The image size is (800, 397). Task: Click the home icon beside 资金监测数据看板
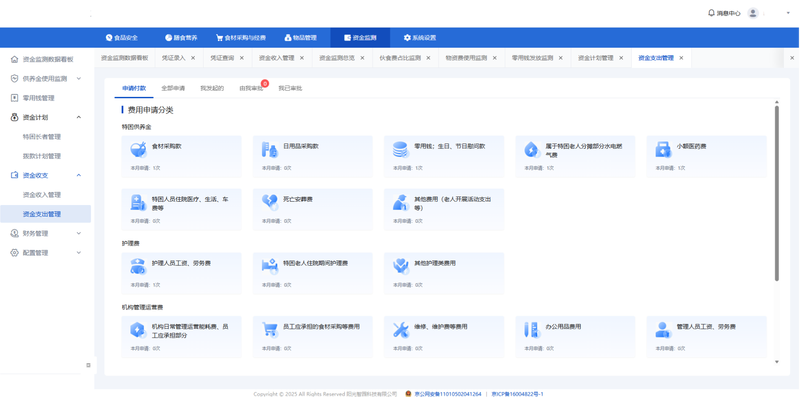(x=14, y=59)
